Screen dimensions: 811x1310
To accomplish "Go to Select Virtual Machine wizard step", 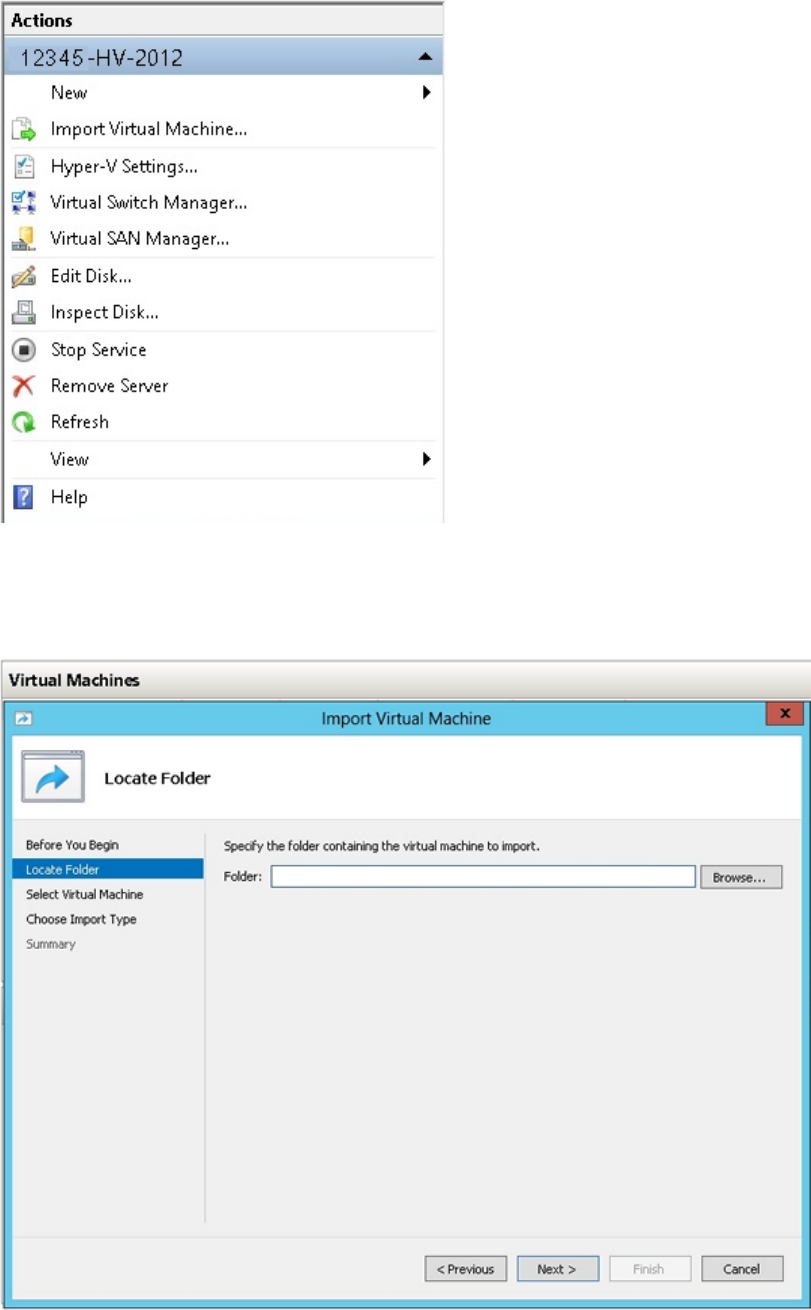I will (84, 894).
